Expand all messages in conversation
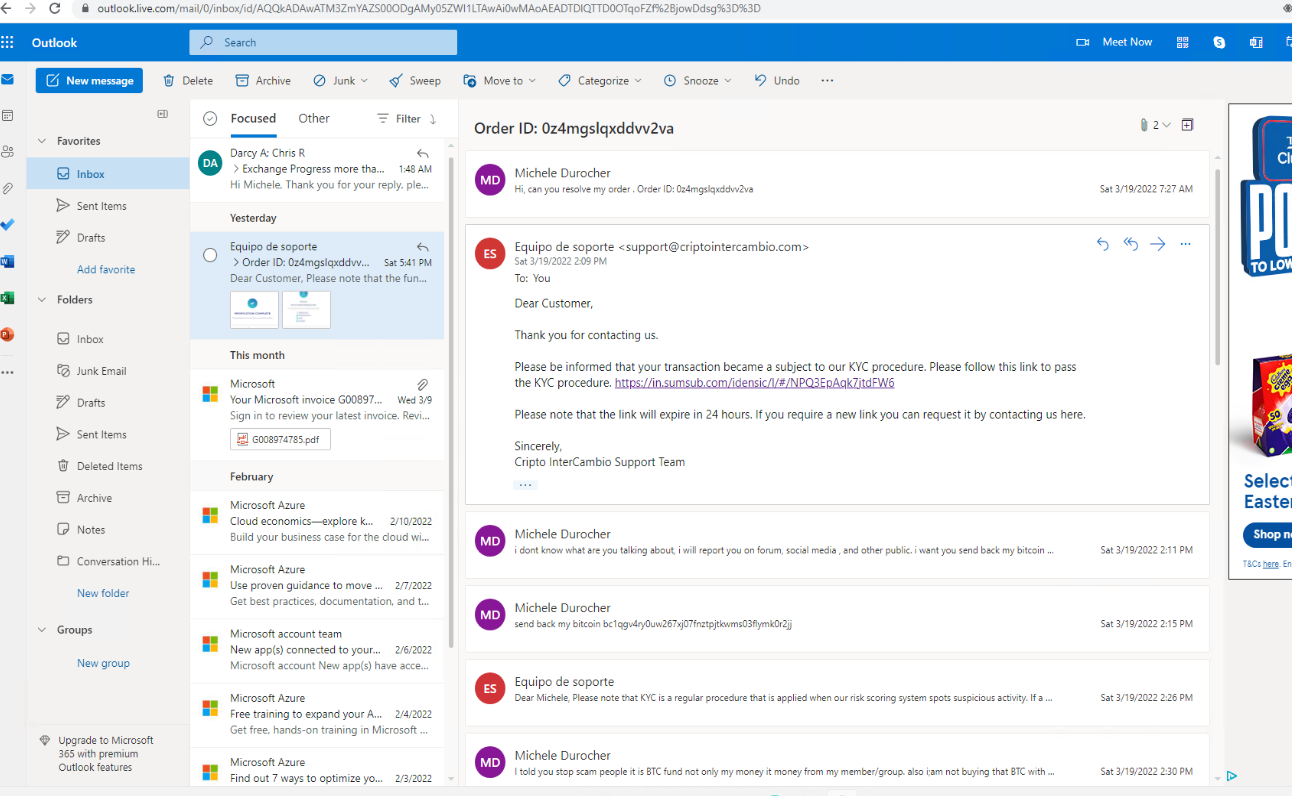 [x=1187, y=125]
